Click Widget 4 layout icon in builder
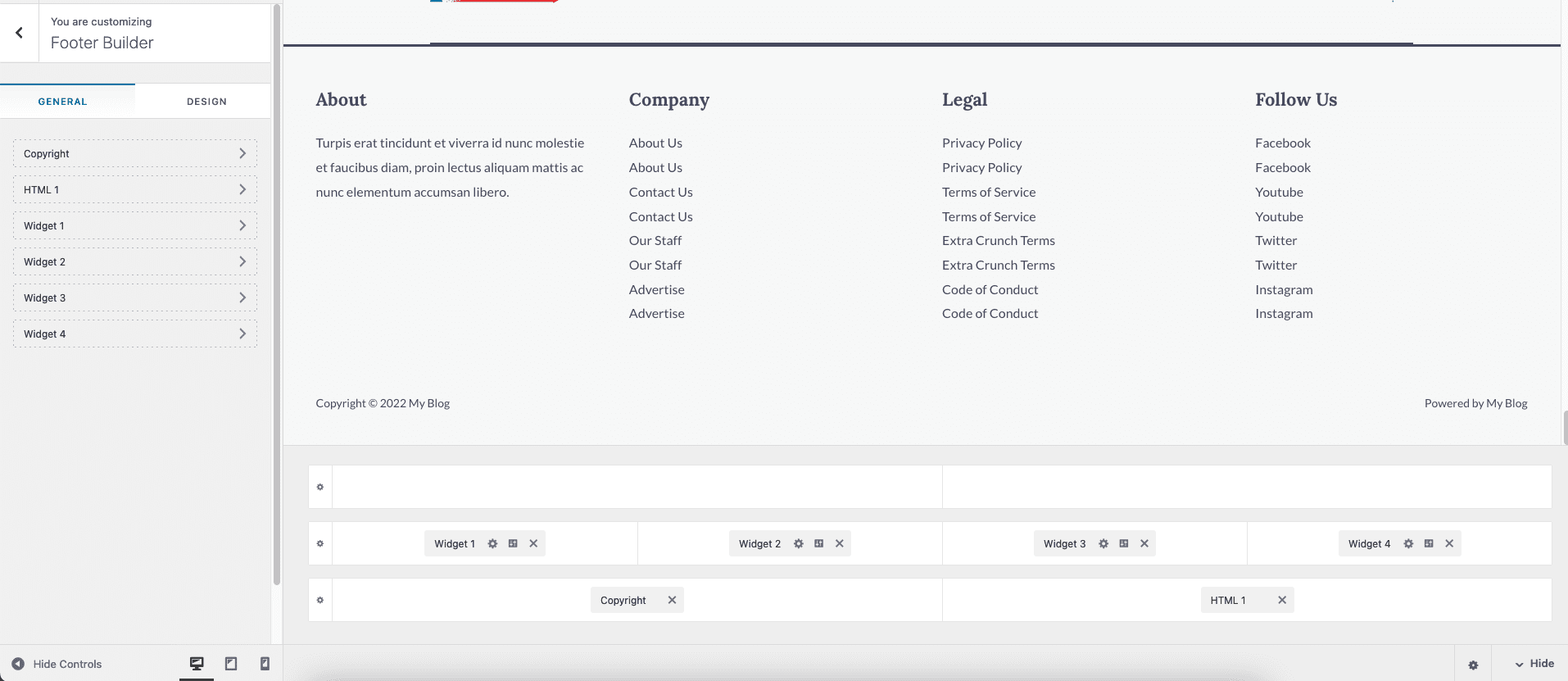 [1429, 543]
